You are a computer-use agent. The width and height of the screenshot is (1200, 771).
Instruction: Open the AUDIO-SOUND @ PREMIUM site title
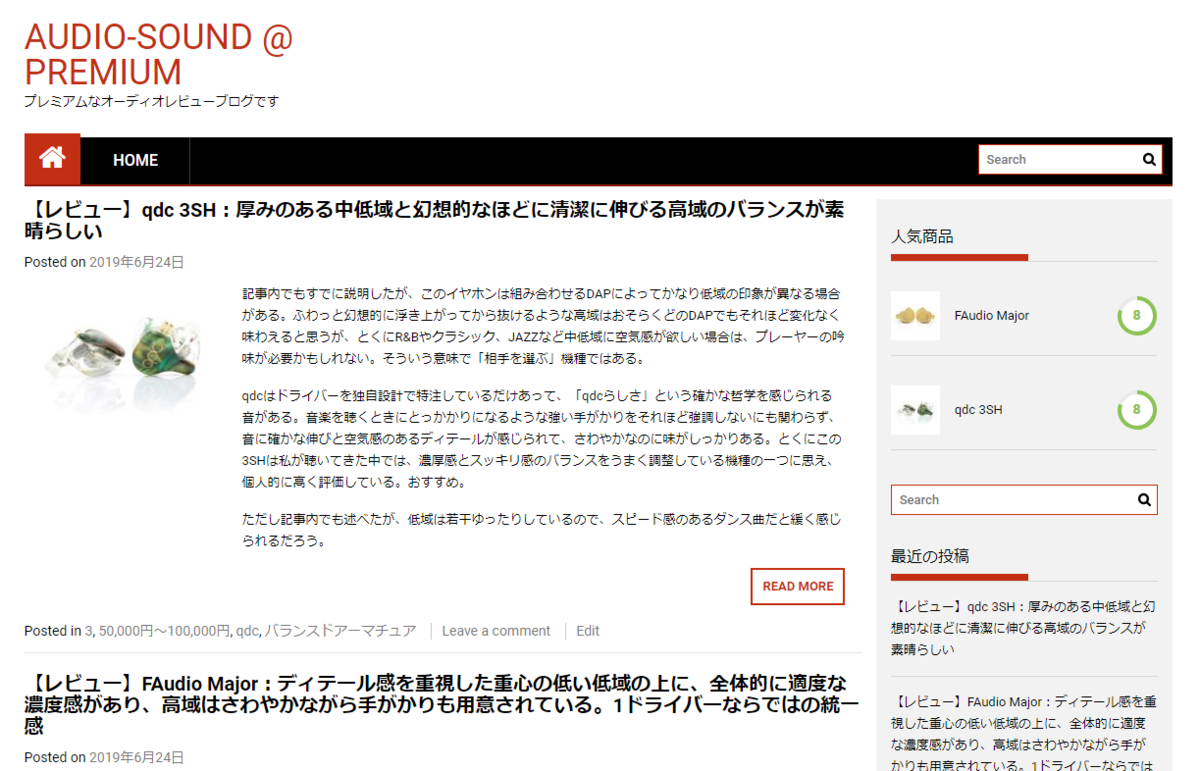tap(159, 54)
